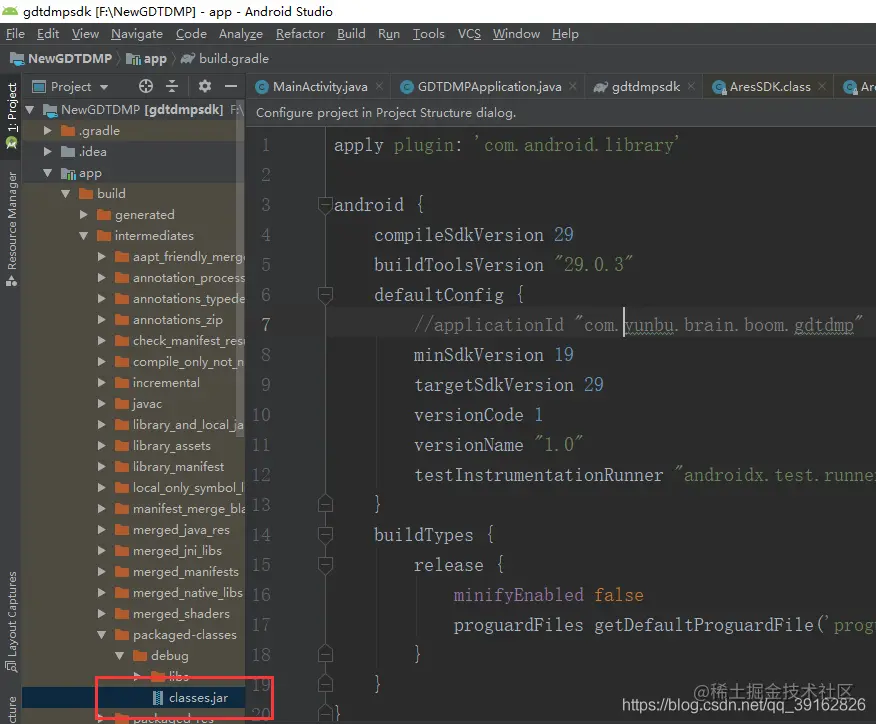876x724 pixels.
Task: Close the gdtdmpsdk tab
Action: tap(692, 86)
